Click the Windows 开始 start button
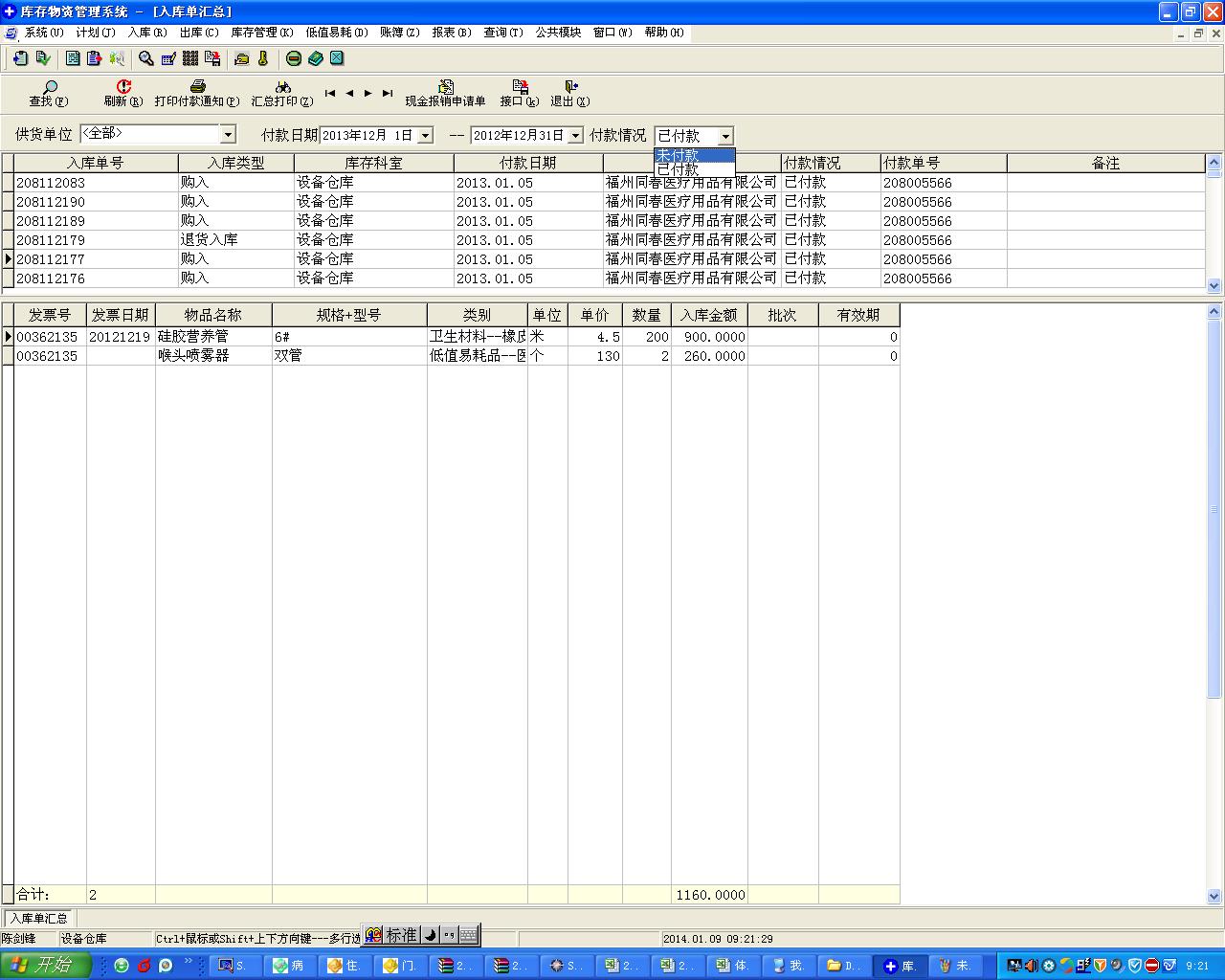This screenshot has width=1225, height=980. 45,965
